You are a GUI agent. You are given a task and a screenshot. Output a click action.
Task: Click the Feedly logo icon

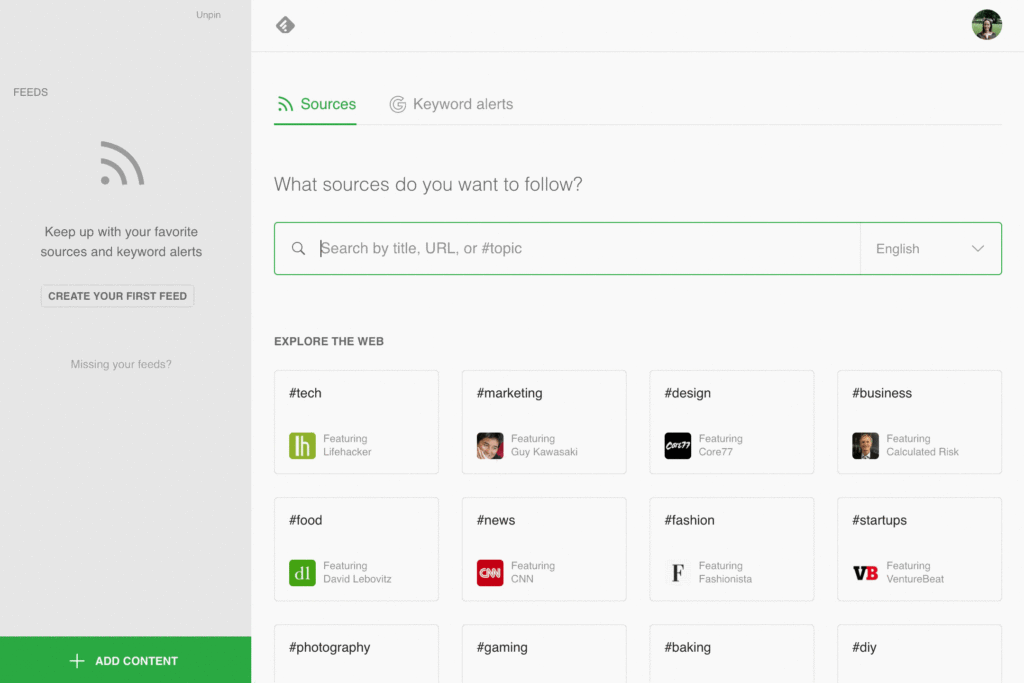point(285,25)
